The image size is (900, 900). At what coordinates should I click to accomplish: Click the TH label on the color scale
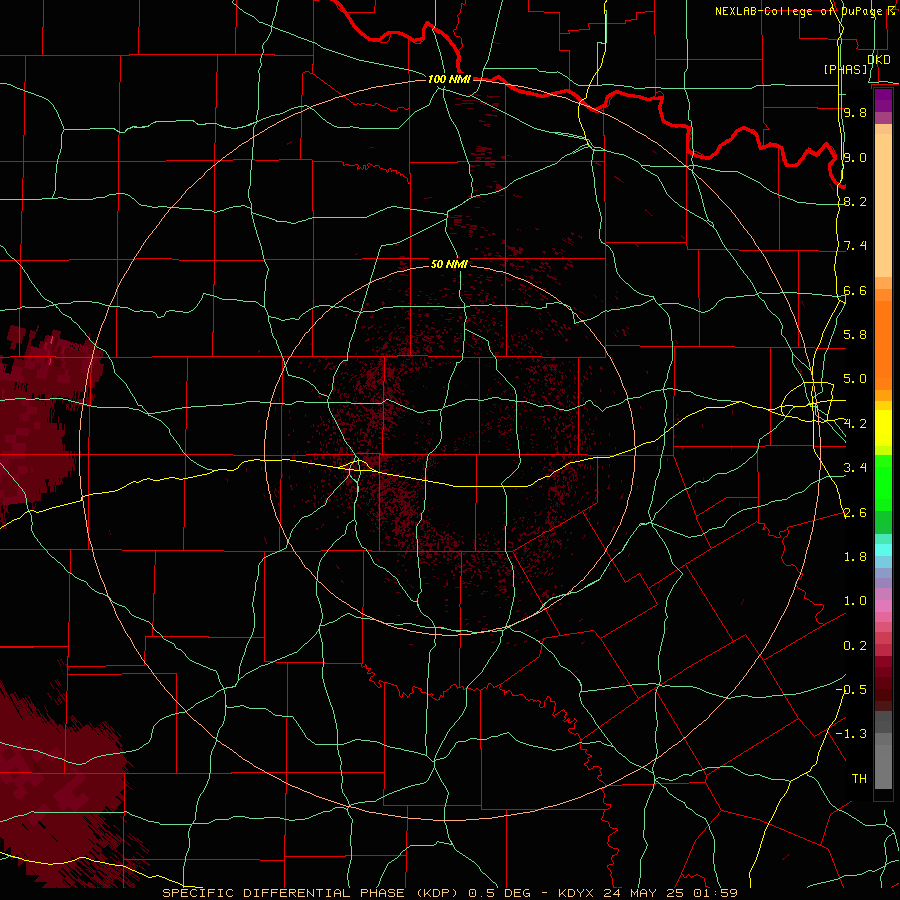click(859, 779)
